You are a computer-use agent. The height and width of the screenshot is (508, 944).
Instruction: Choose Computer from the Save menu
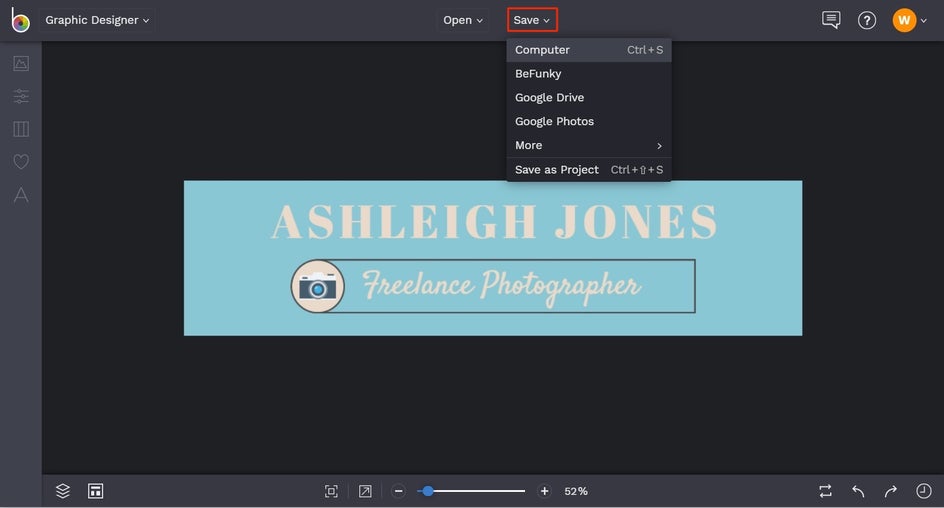click(589, 50)
